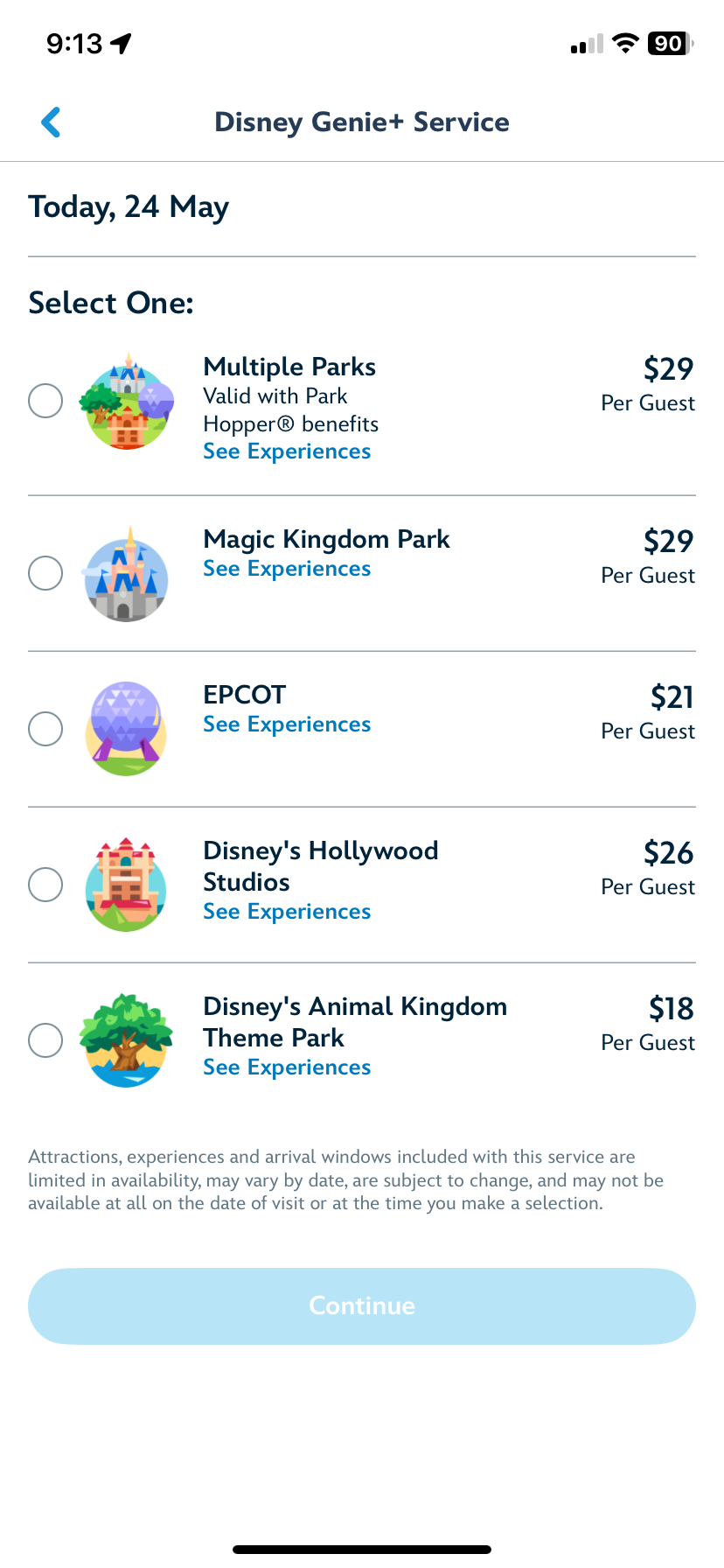Tap the Multiple Parks combined icon
Viewport: 724px width, 1568px height.
pos(126,402)
